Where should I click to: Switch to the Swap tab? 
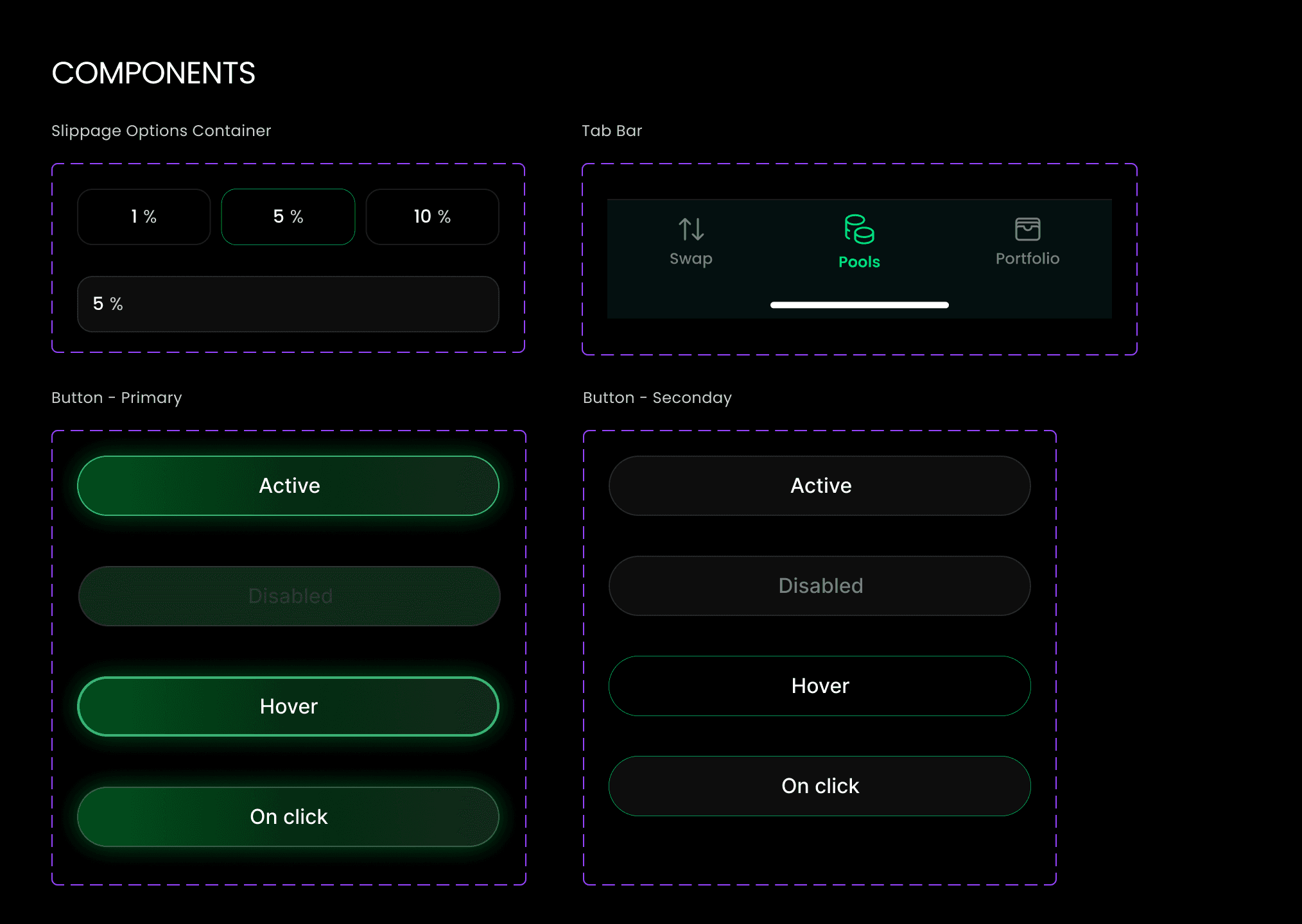(x=691, y=244)
